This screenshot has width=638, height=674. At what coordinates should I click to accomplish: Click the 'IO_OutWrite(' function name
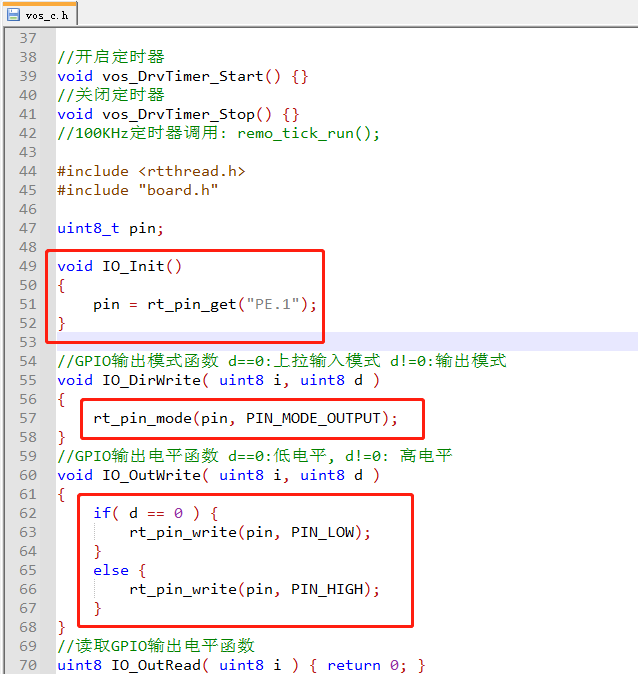tap(156, 475)
